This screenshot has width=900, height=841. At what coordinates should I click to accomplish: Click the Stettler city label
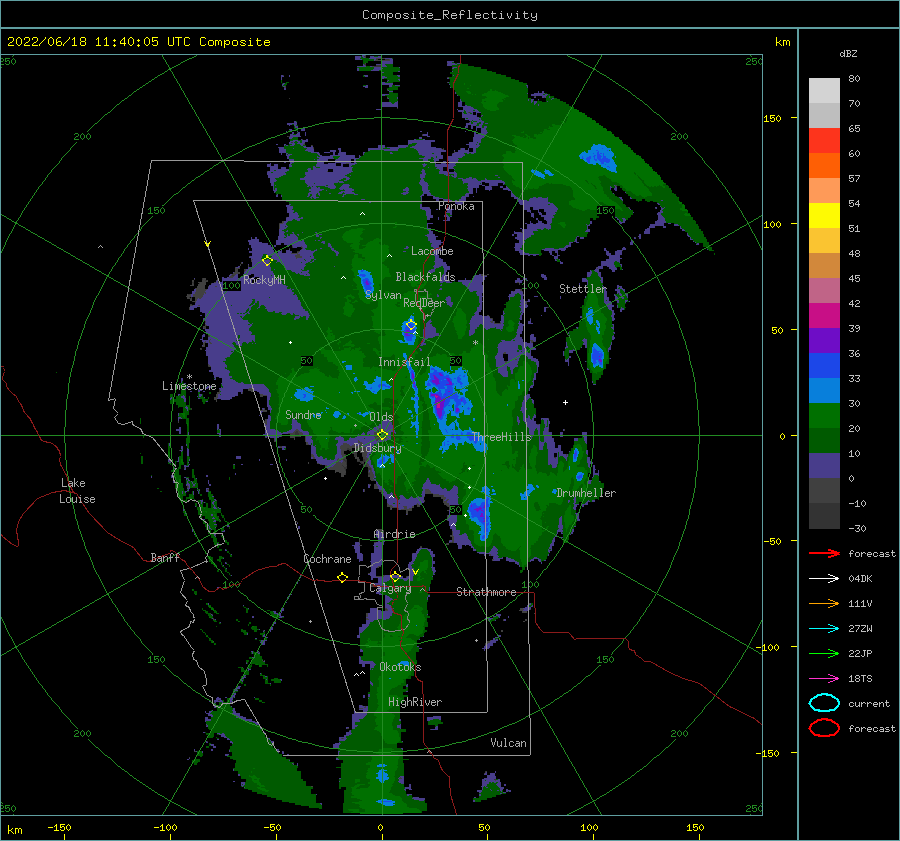coord(583,289)
